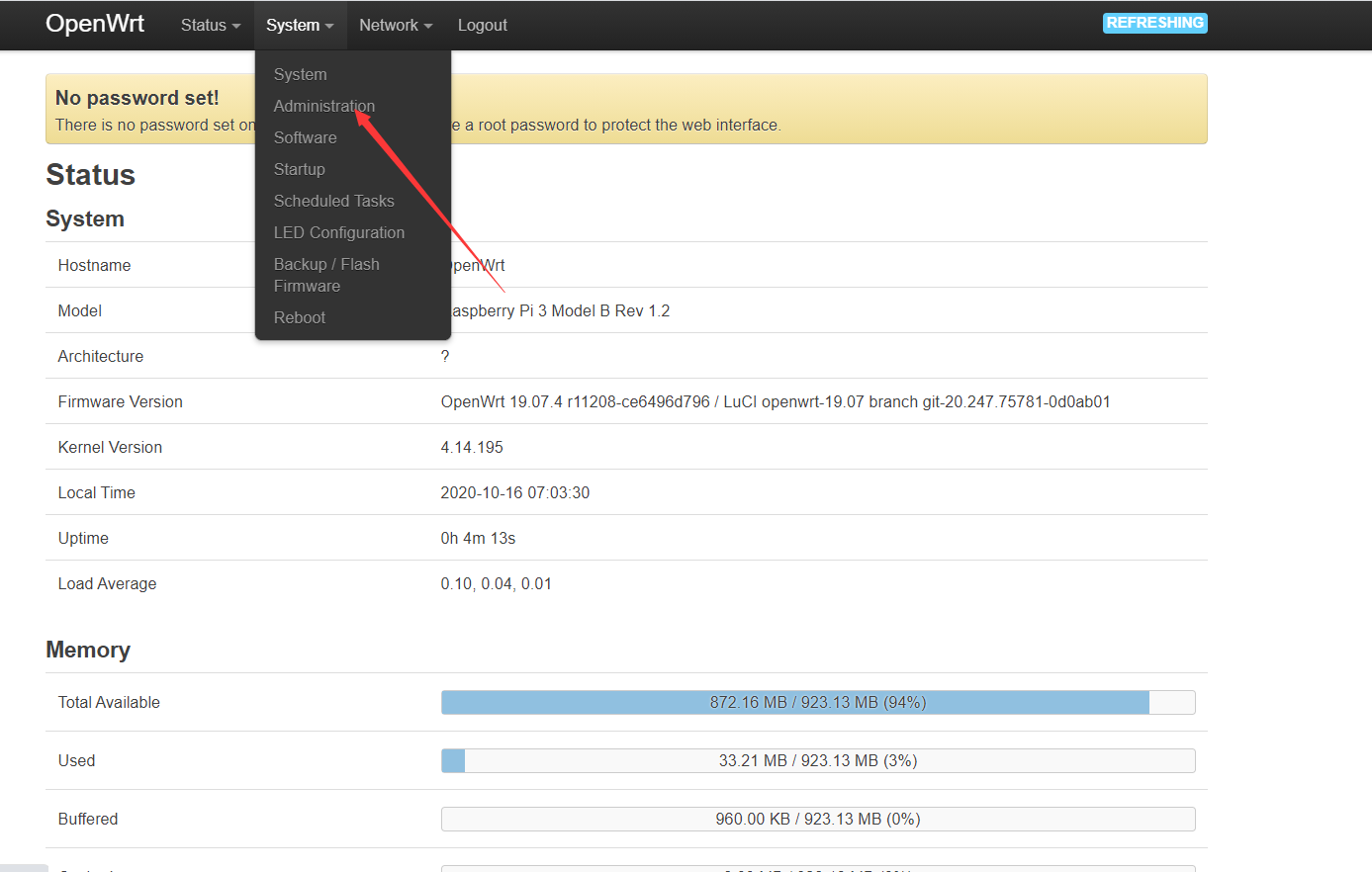Click the Hostname label
Image resolution: width=1372 pixels, height=872 pixels.
click(x=94, y=265)
